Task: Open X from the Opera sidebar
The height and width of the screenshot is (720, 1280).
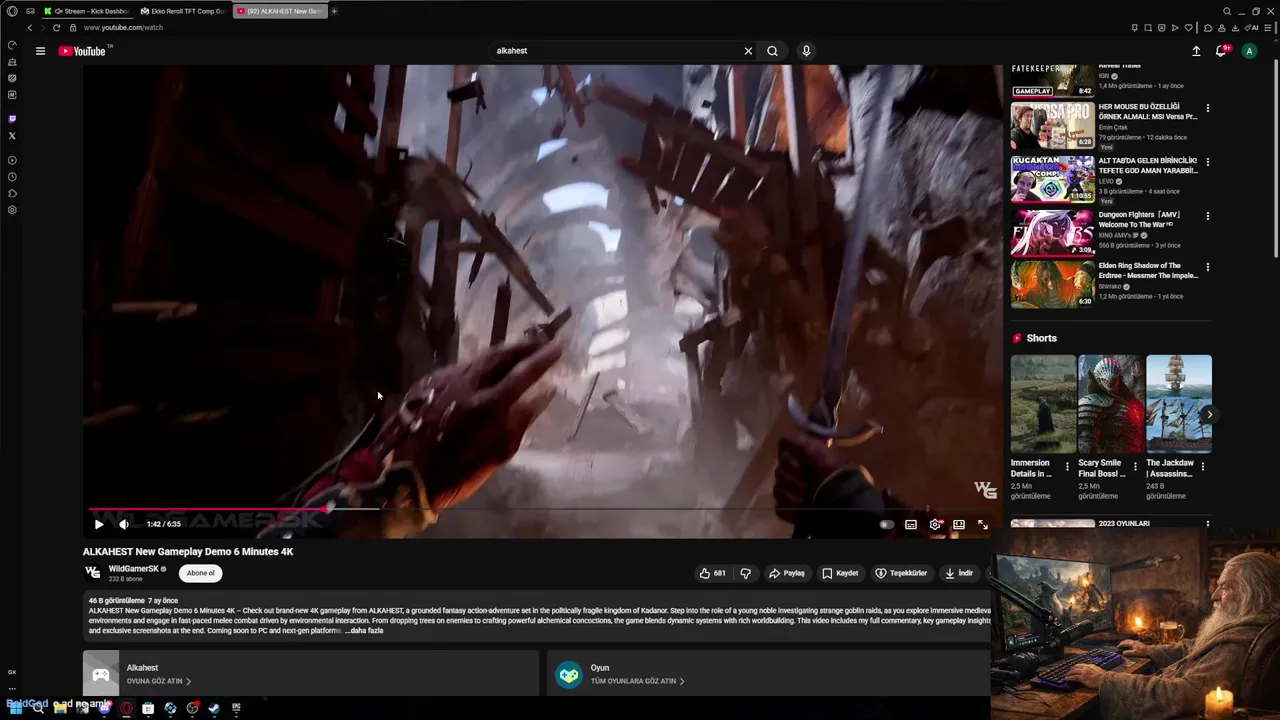Action: pyautogui.click(x=12, y=136)
